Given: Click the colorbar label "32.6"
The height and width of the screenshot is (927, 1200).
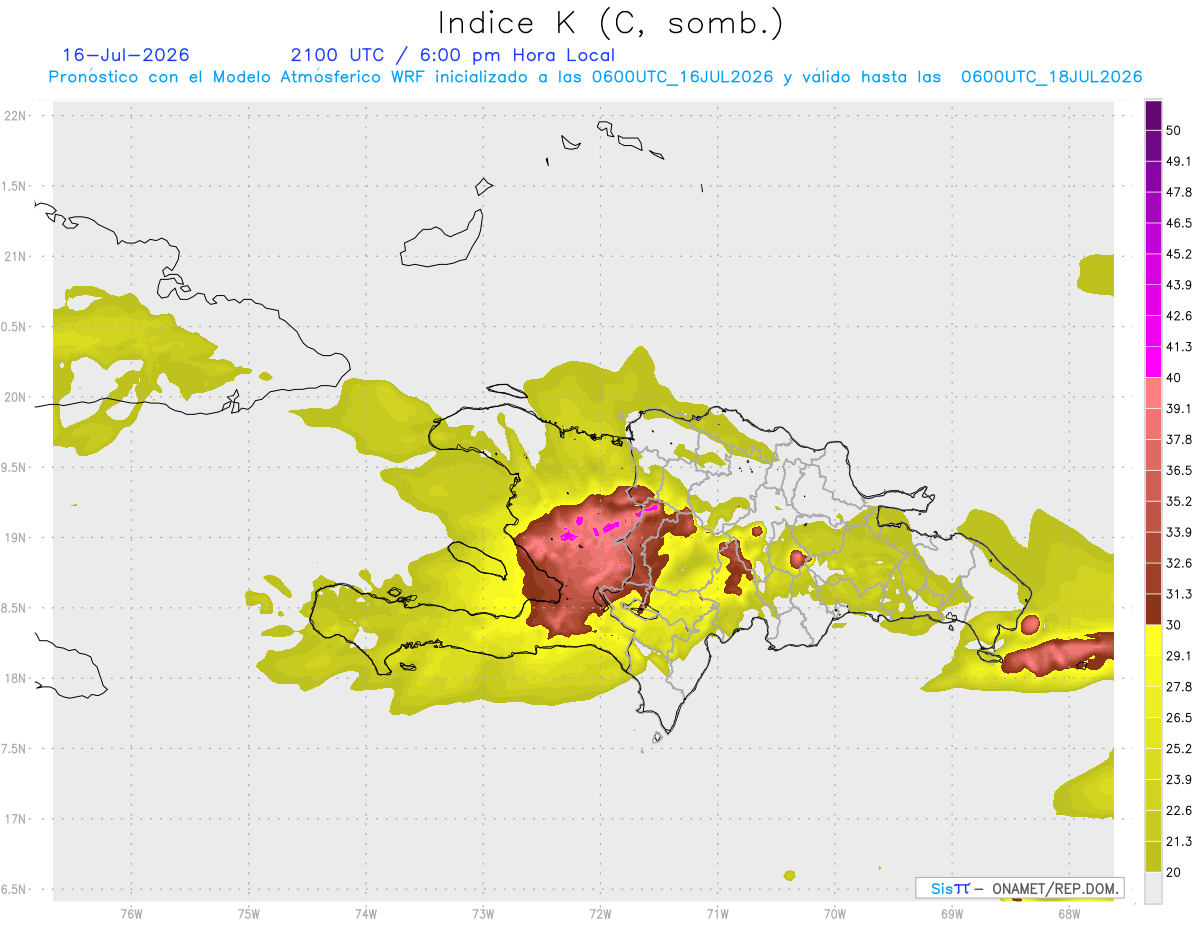Looking at the screenshot, I should point(1179,563).
